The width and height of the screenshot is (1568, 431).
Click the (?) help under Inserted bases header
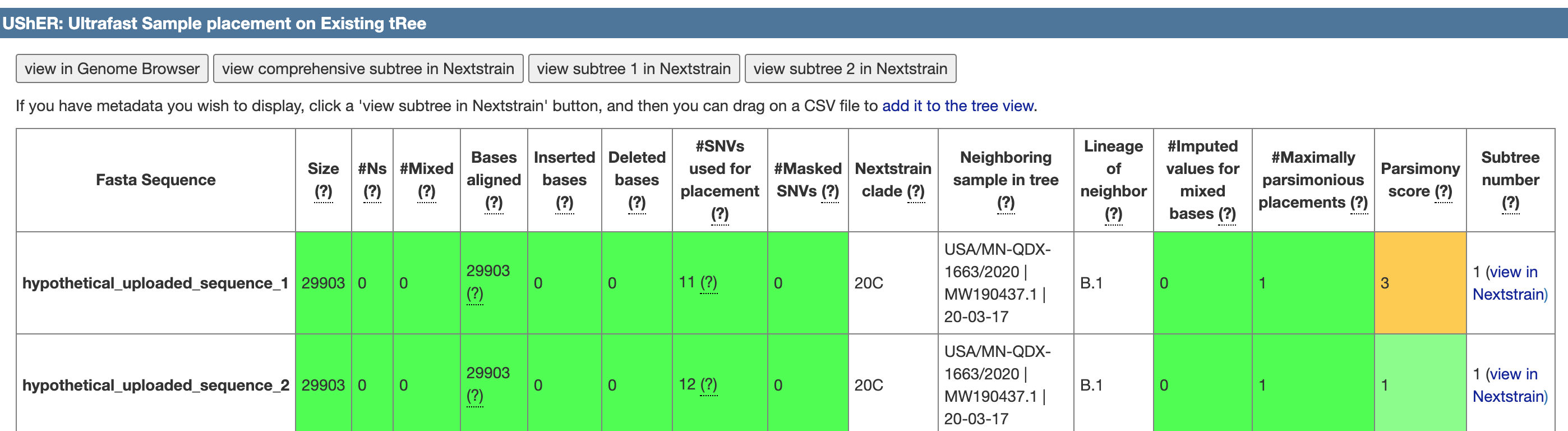pos(564,202)
